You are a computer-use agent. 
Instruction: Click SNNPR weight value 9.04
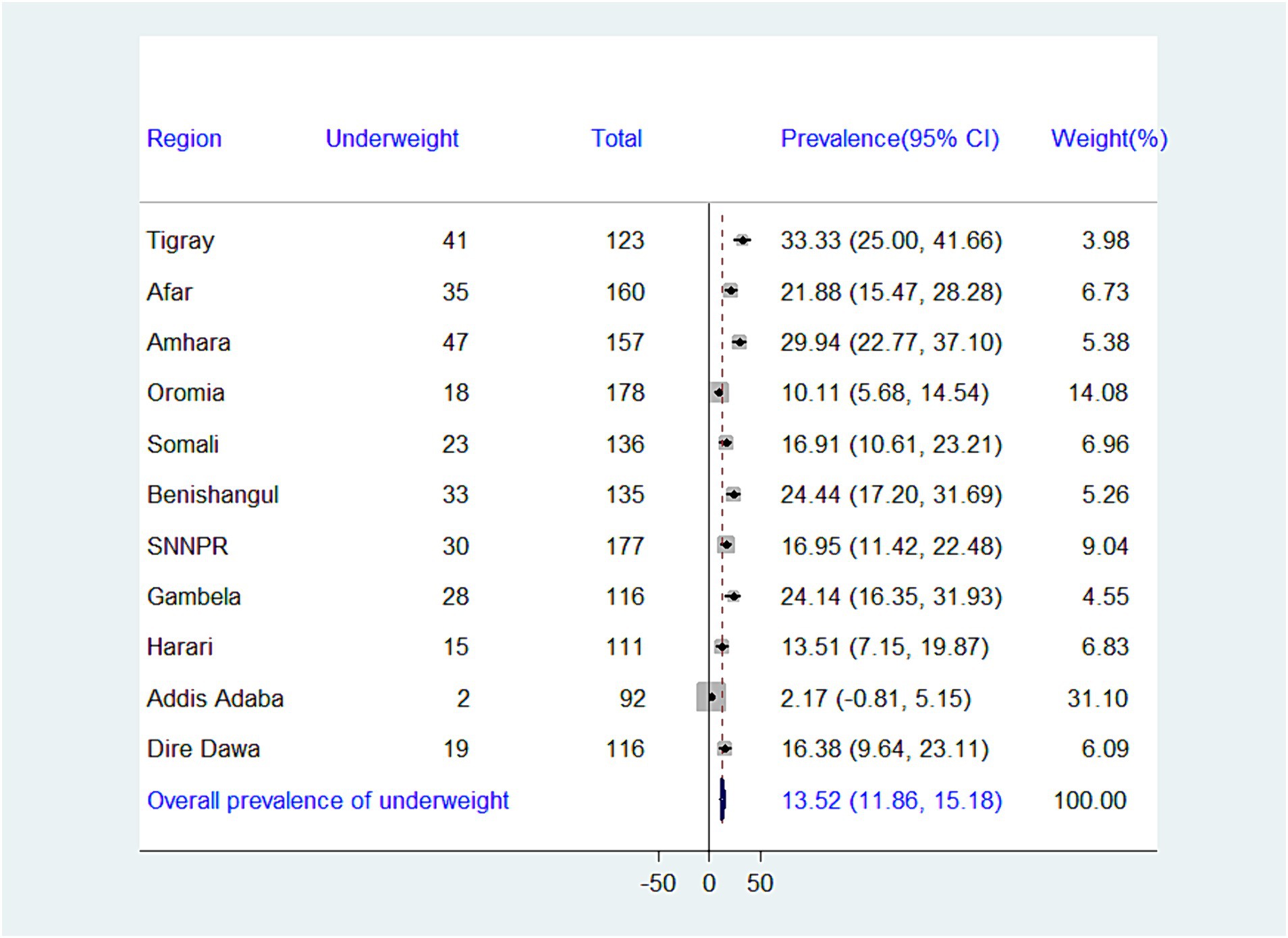pyautogui.click(x=1105, y=546)
